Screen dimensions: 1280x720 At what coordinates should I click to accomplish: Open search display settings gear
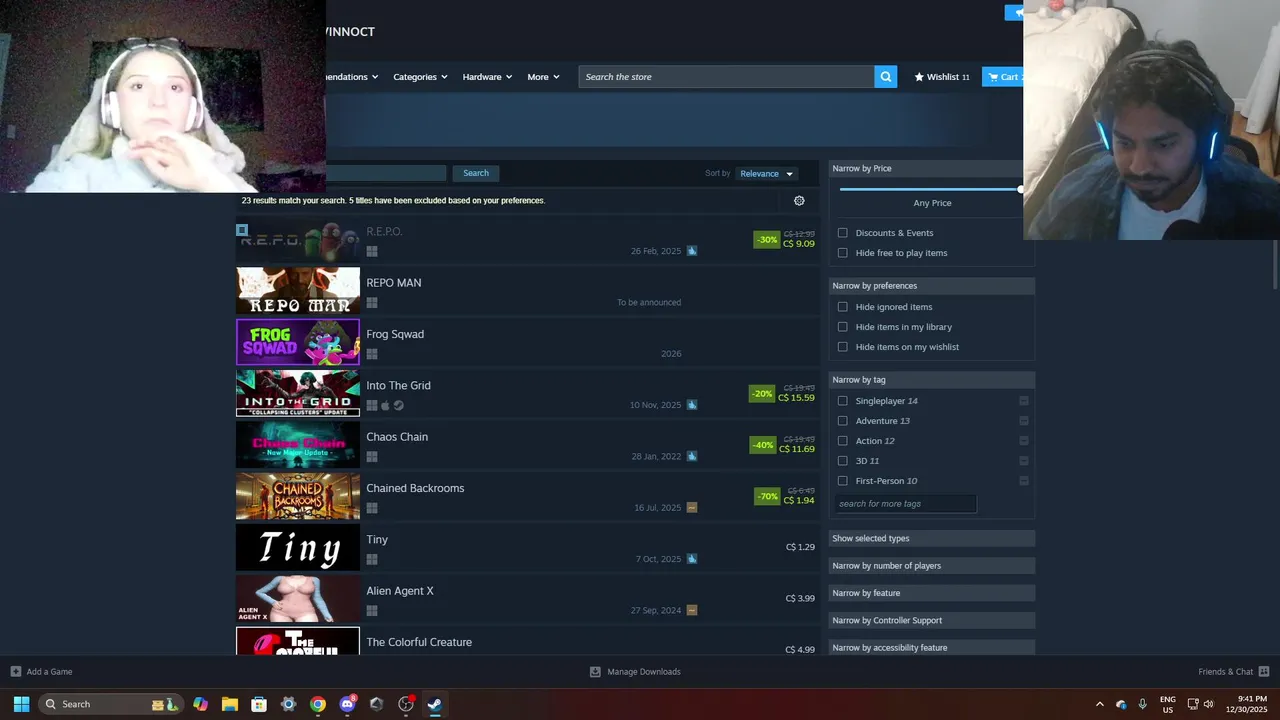tap(799, 201)
